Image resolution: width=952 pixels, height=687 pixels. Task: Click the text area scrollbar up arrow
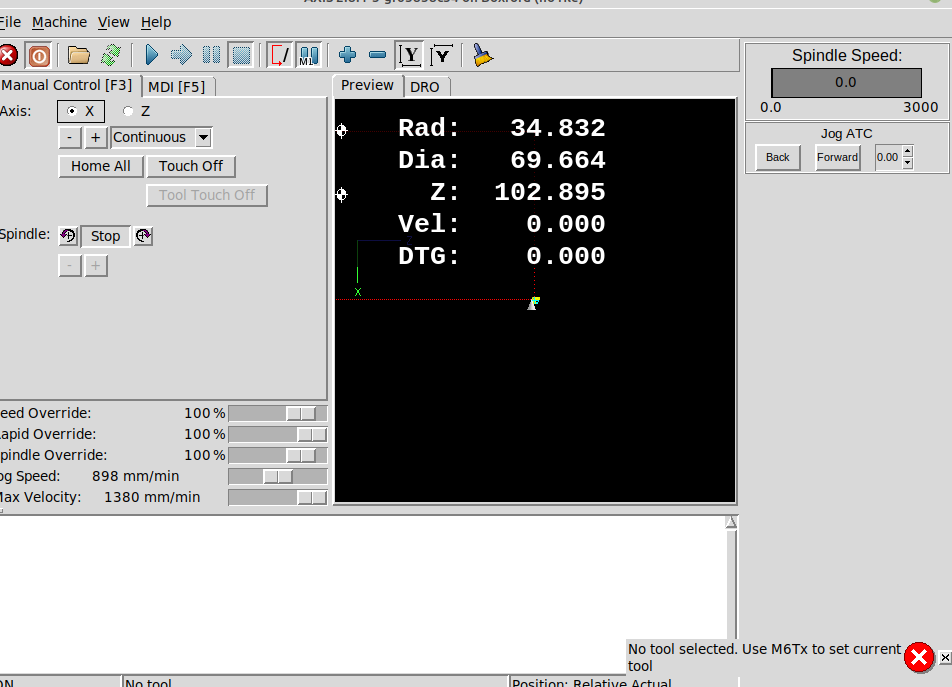point(731,523)
